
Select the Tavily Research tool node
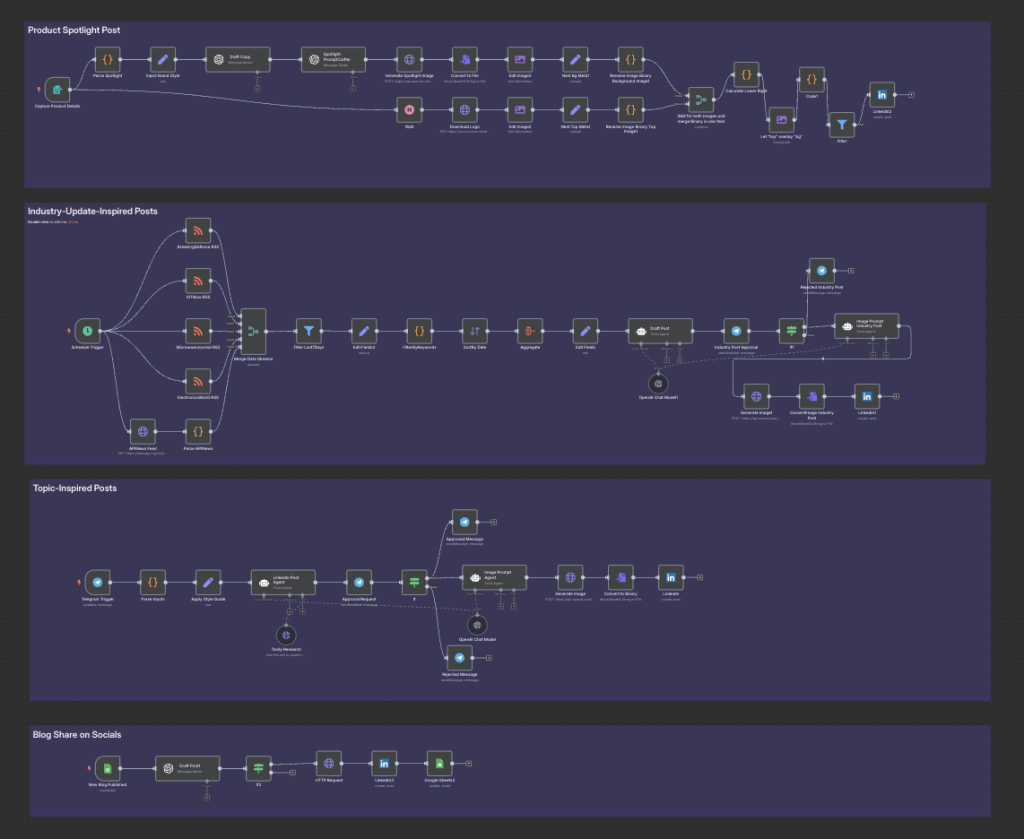click(286, 635)
